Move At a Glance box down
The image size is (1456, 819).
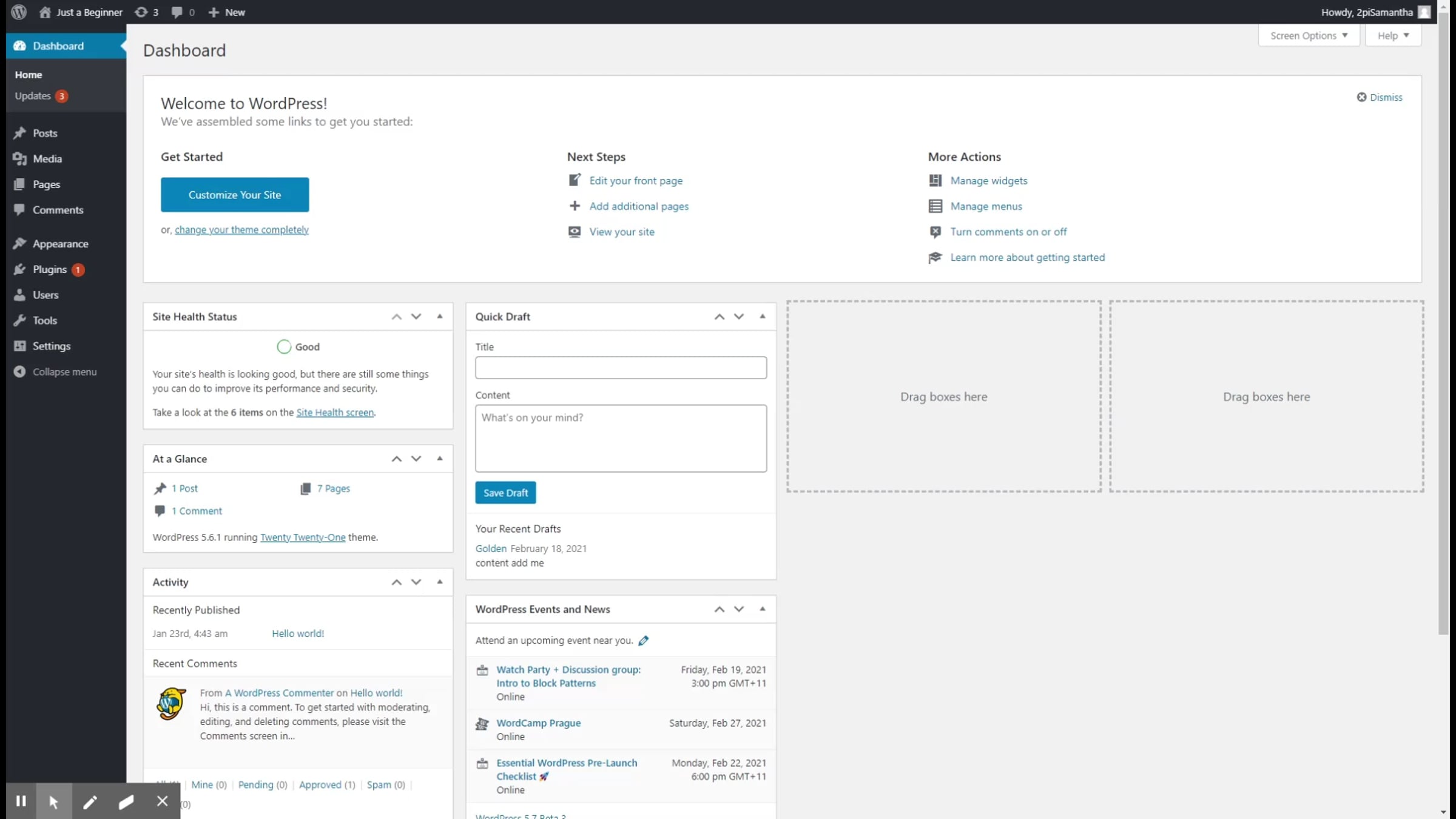click(416, 459)
